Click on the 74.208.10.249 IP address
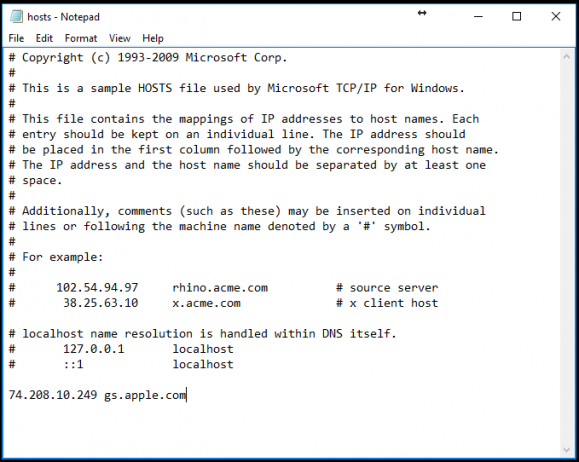 [x=53, y=395]
